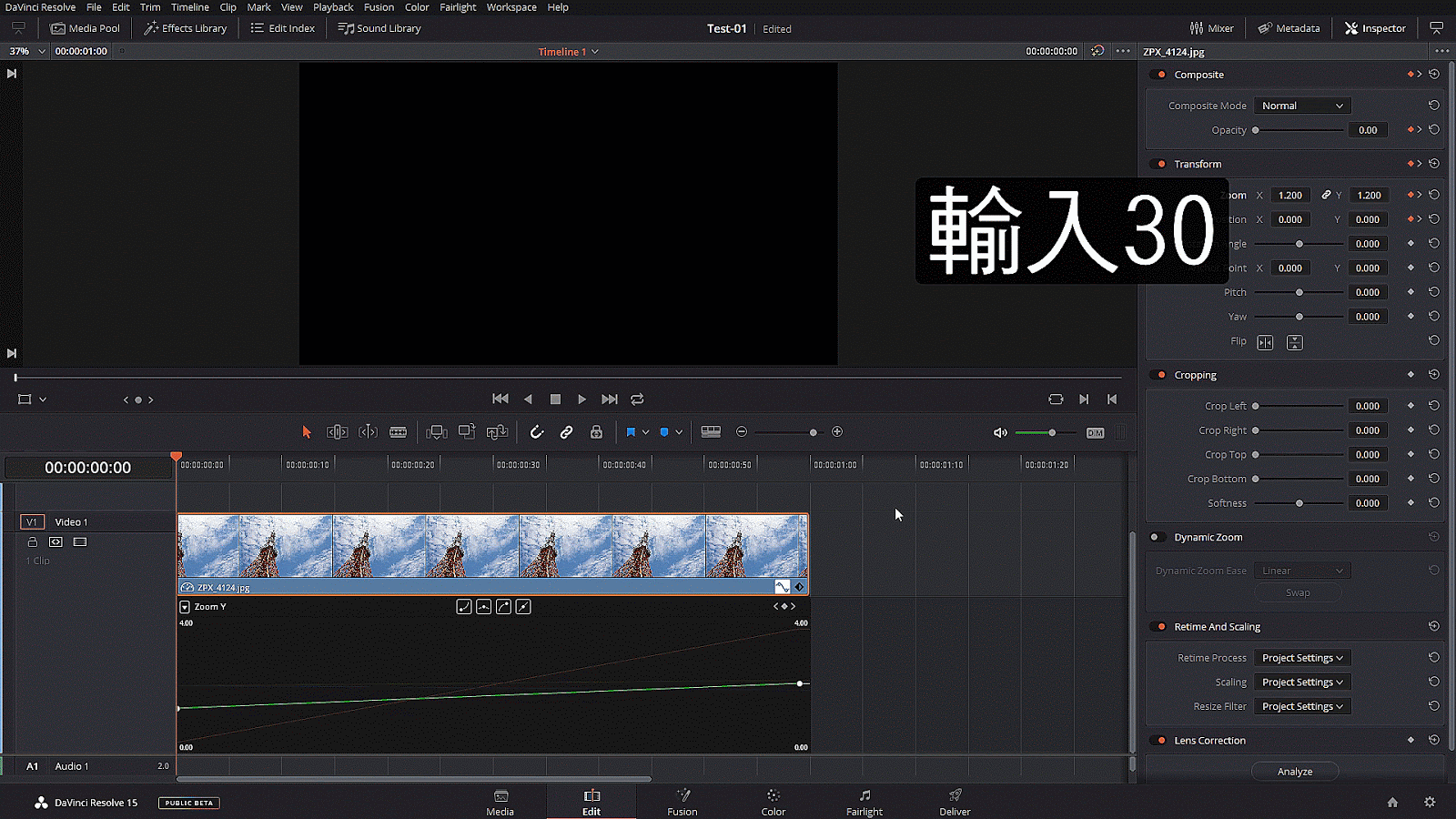
Task: Open the Scaling Project Settings dropdown
Action: 1302,682
